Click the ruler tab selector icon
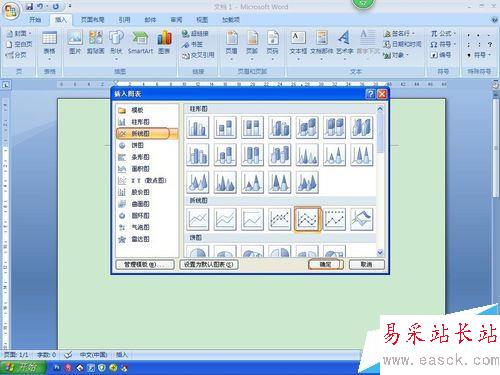500x375 pixels. [6, 85]
